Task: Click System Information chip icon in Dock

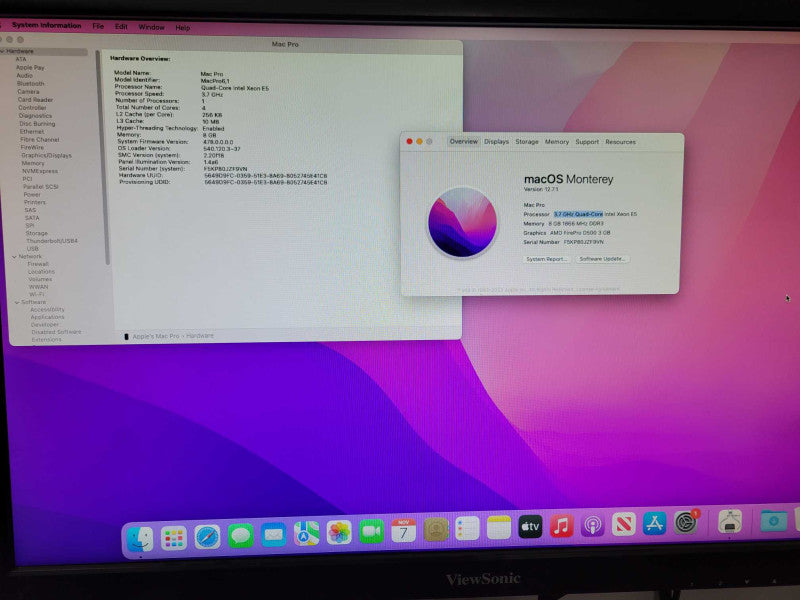Action: coord(730,521)
